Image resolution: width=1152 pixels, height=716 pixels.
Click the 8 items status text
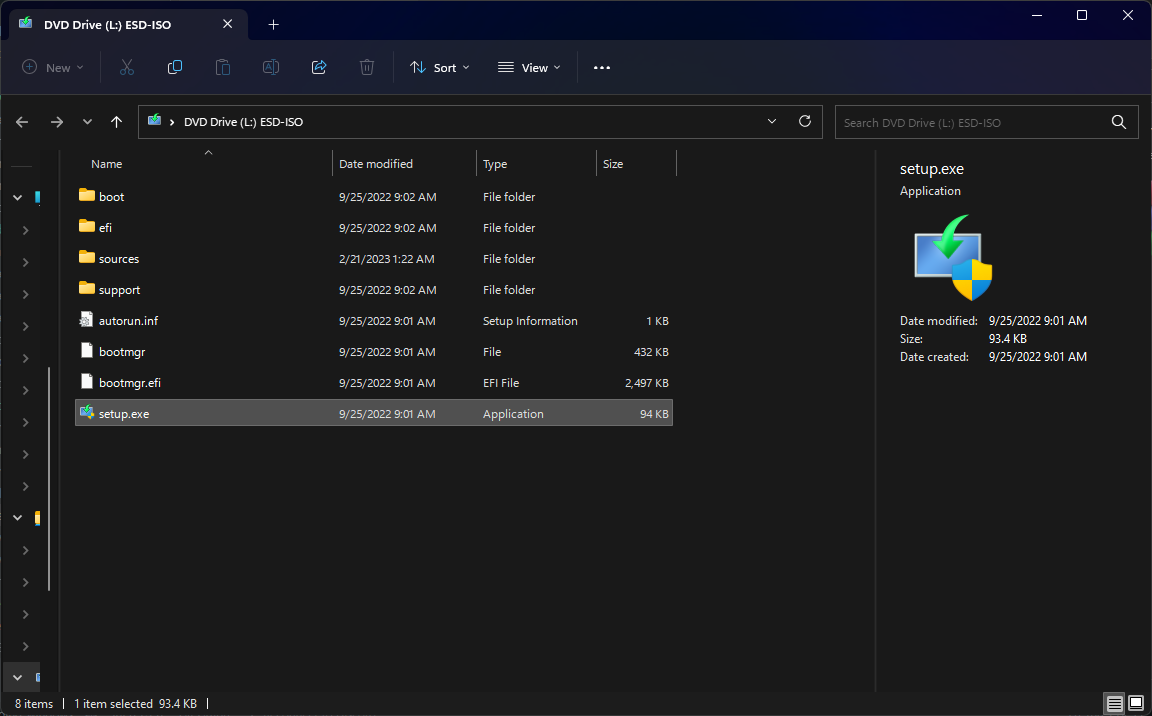[x=34, y=704]
